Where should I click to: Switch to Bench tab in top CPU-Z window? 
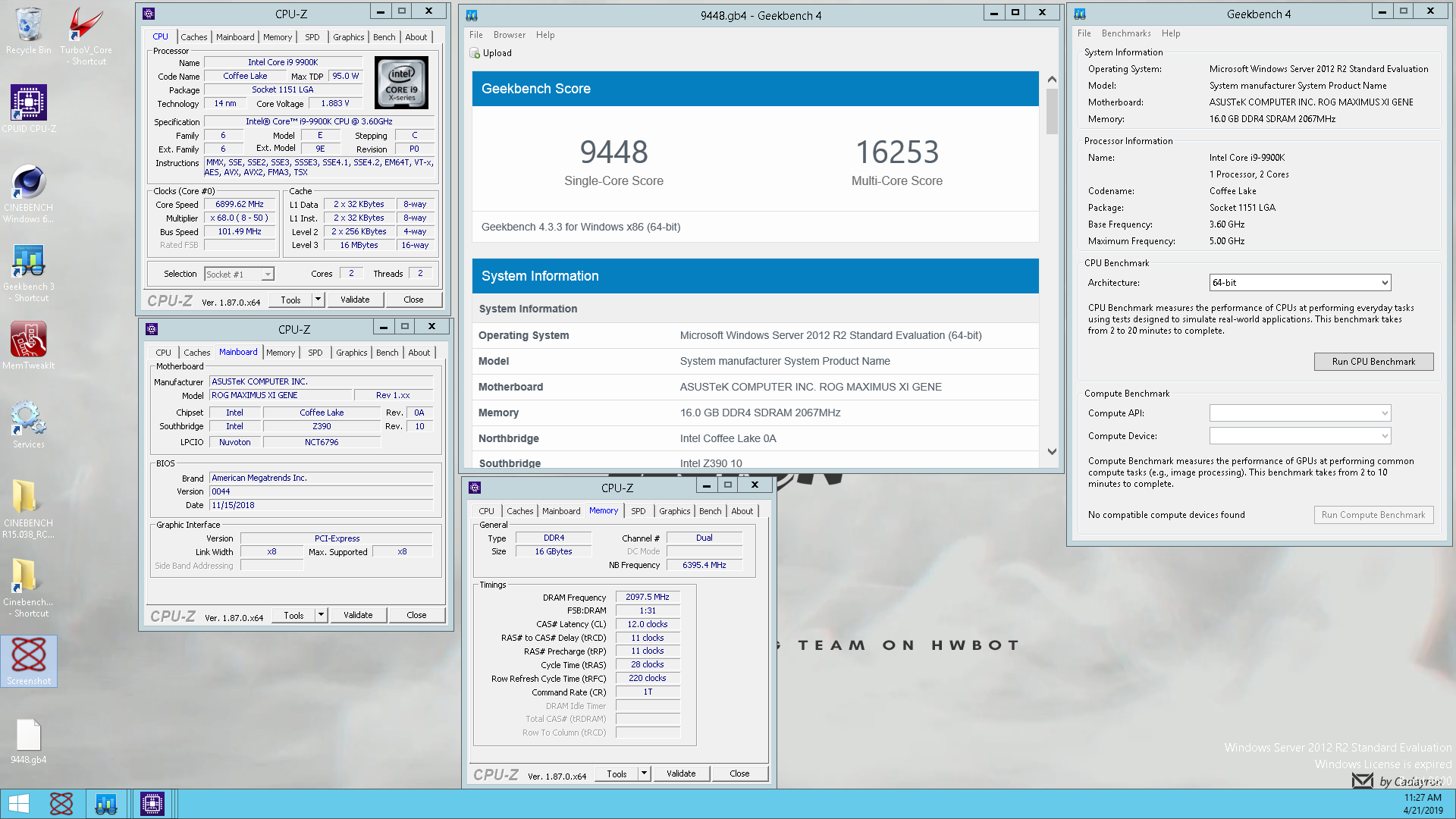(384, 37)
